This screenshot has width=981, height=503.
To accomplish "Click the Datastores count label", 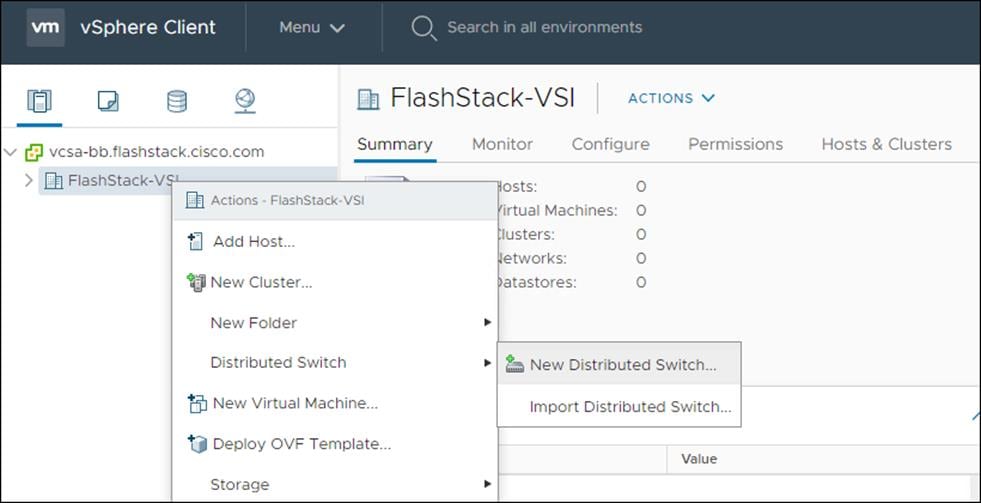I will pyautogui.click(x=536, y=282).
